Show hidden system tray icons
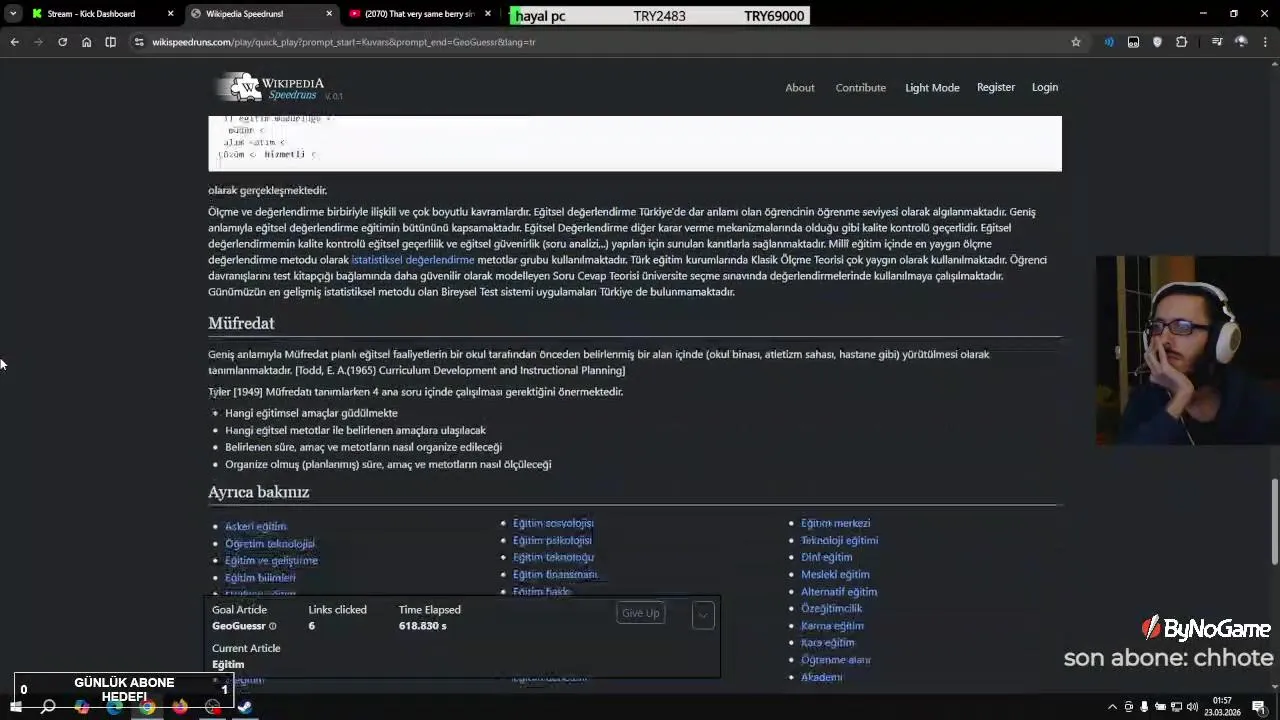The width and height of the screenshot is (1280, 720). [1112, 707]
